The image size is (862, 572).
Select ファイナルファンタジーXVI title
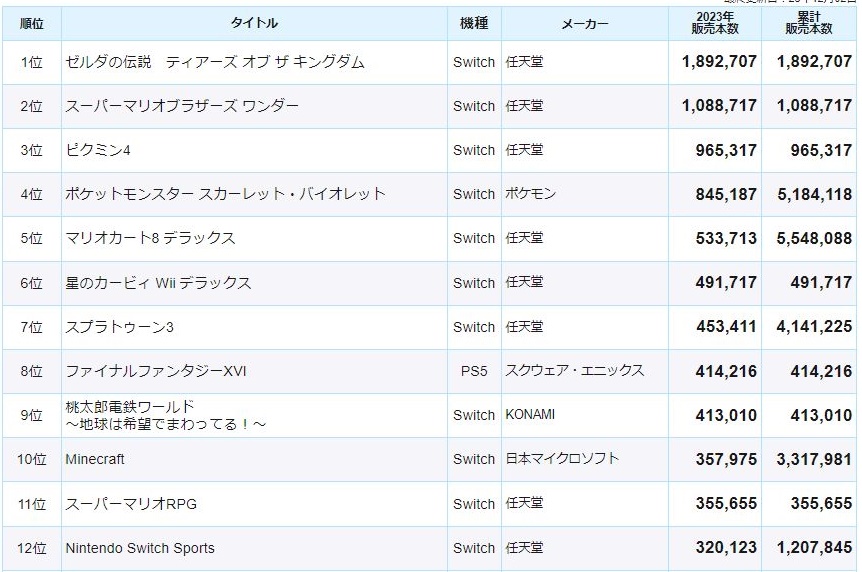156,371
